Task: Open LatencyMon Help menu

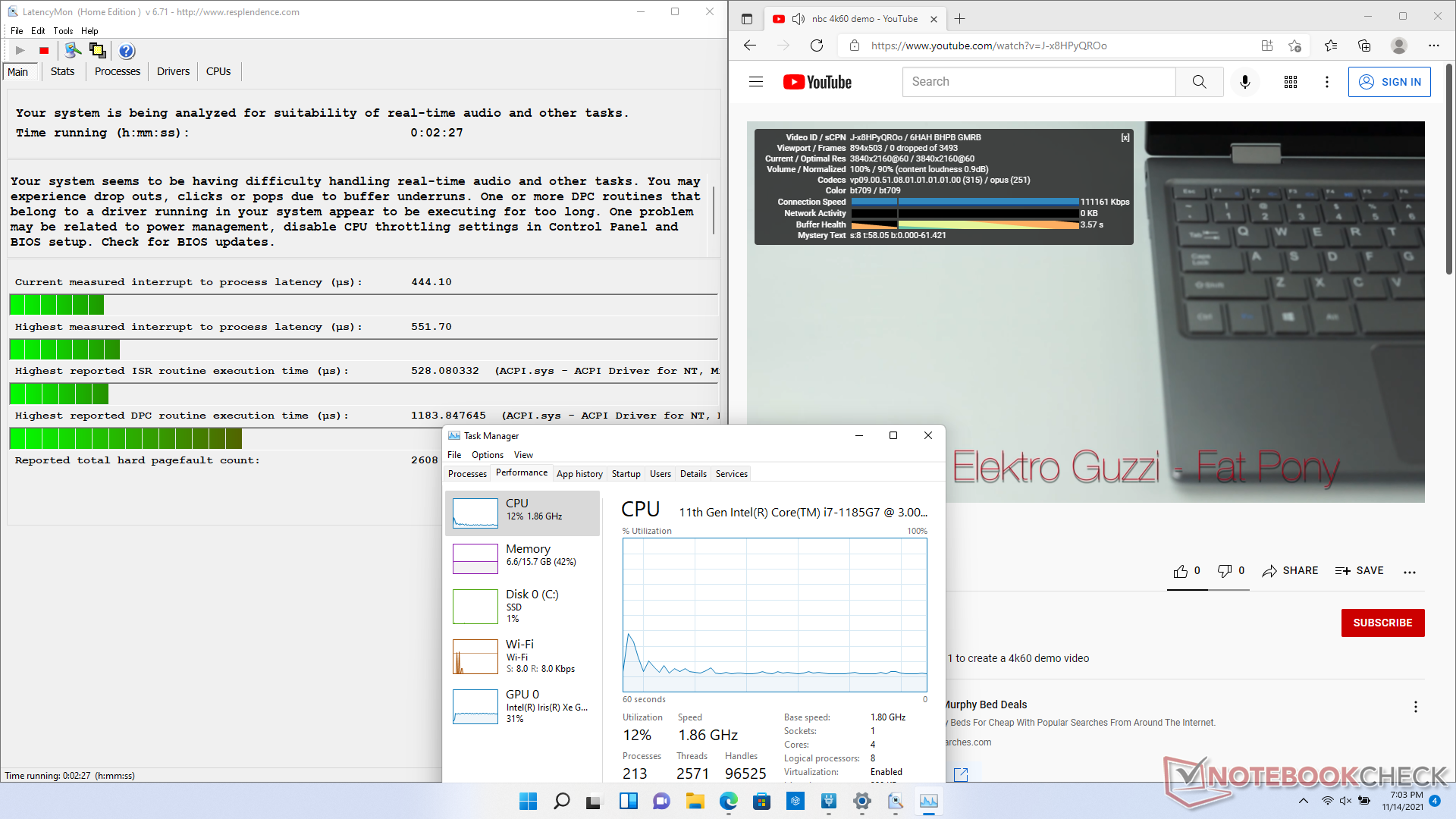Action: click(89, 31)
